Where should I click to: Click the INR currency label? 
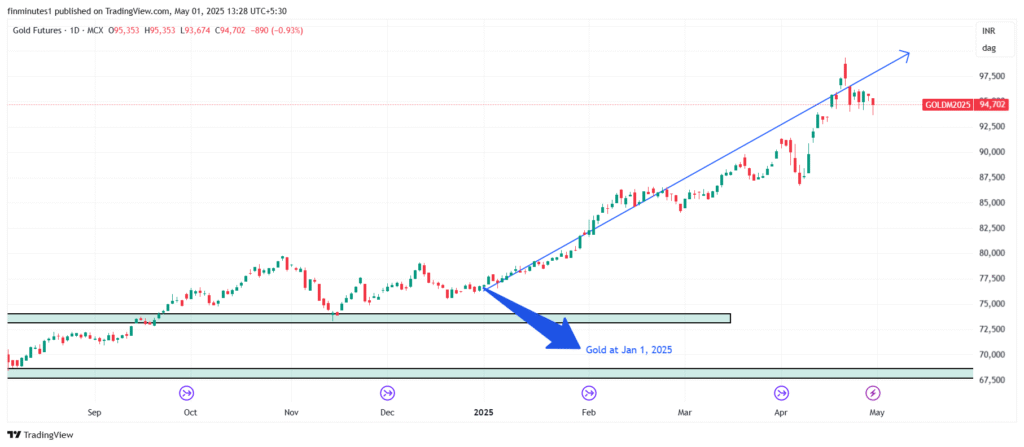click(x=989, y=31)
